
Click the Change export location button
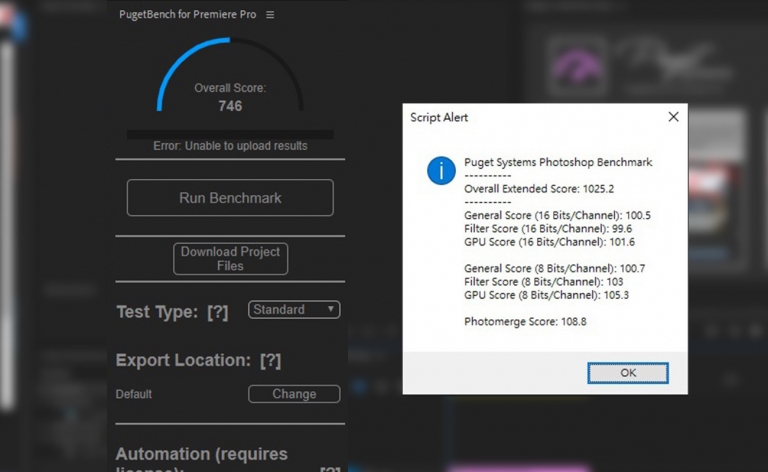294,394
